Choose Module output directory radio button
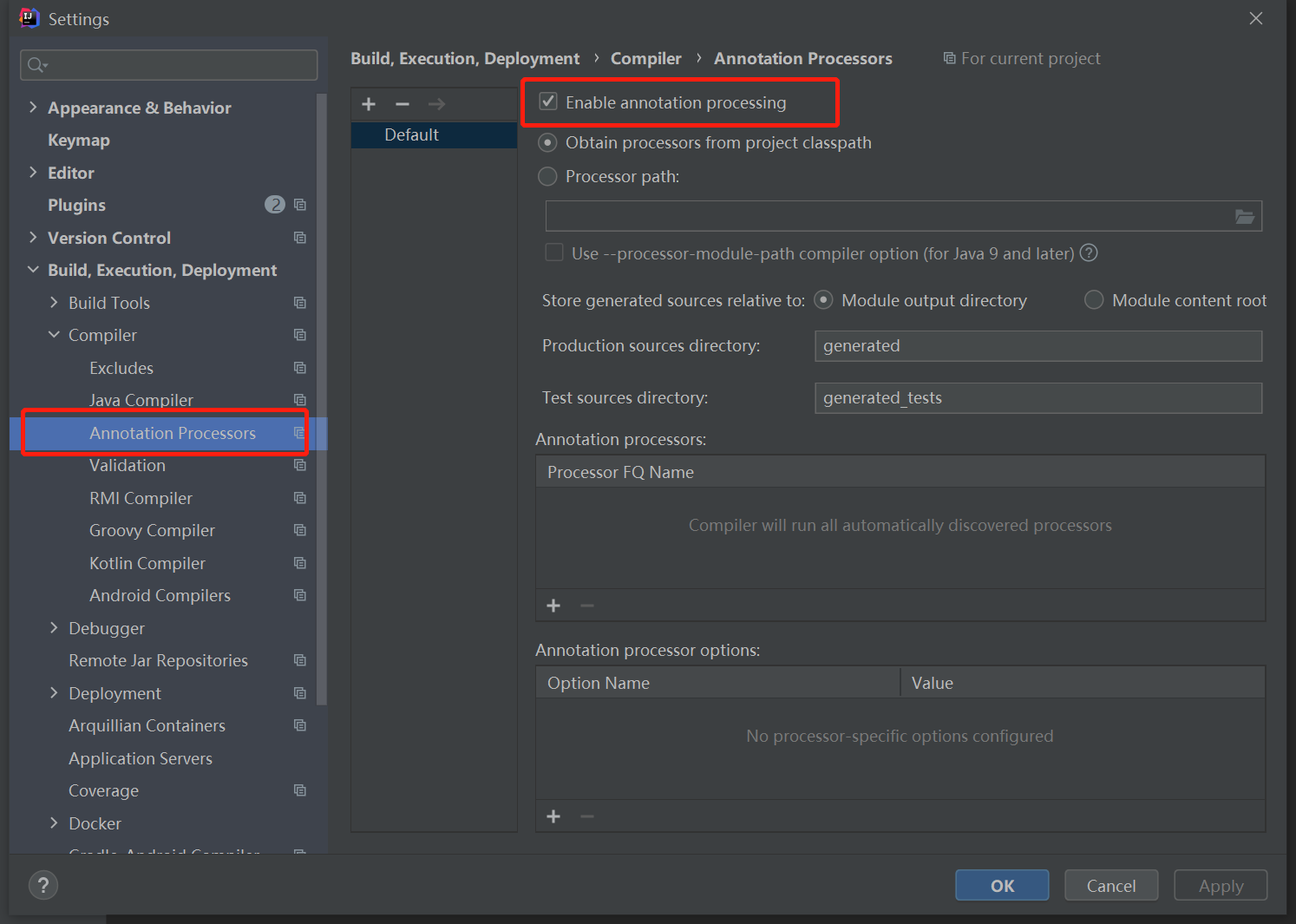Image resolution: width=1296 pixels, height=924 pixels. point(823,300)
